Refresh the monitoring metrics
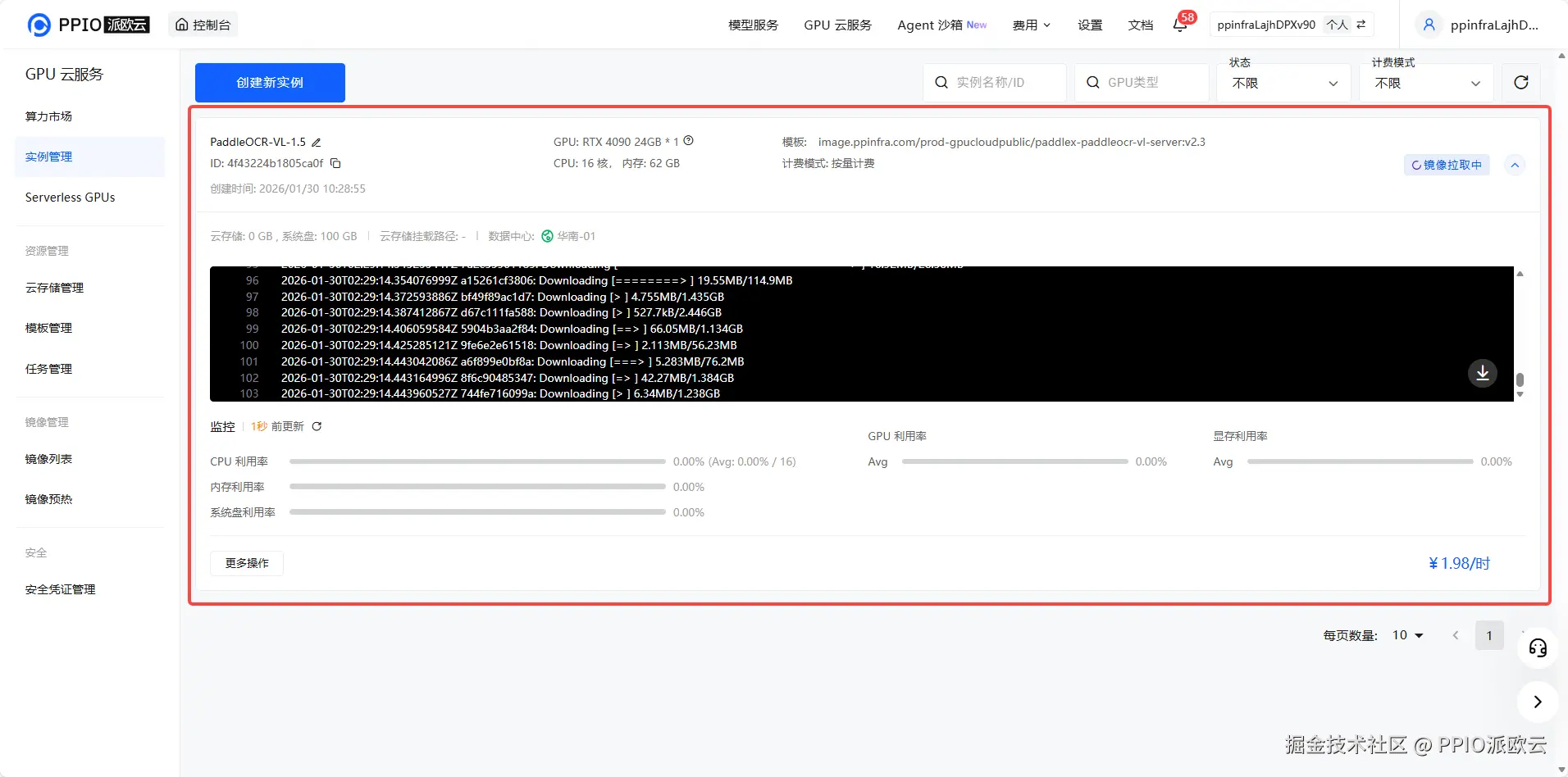 (x=317, y=426)
